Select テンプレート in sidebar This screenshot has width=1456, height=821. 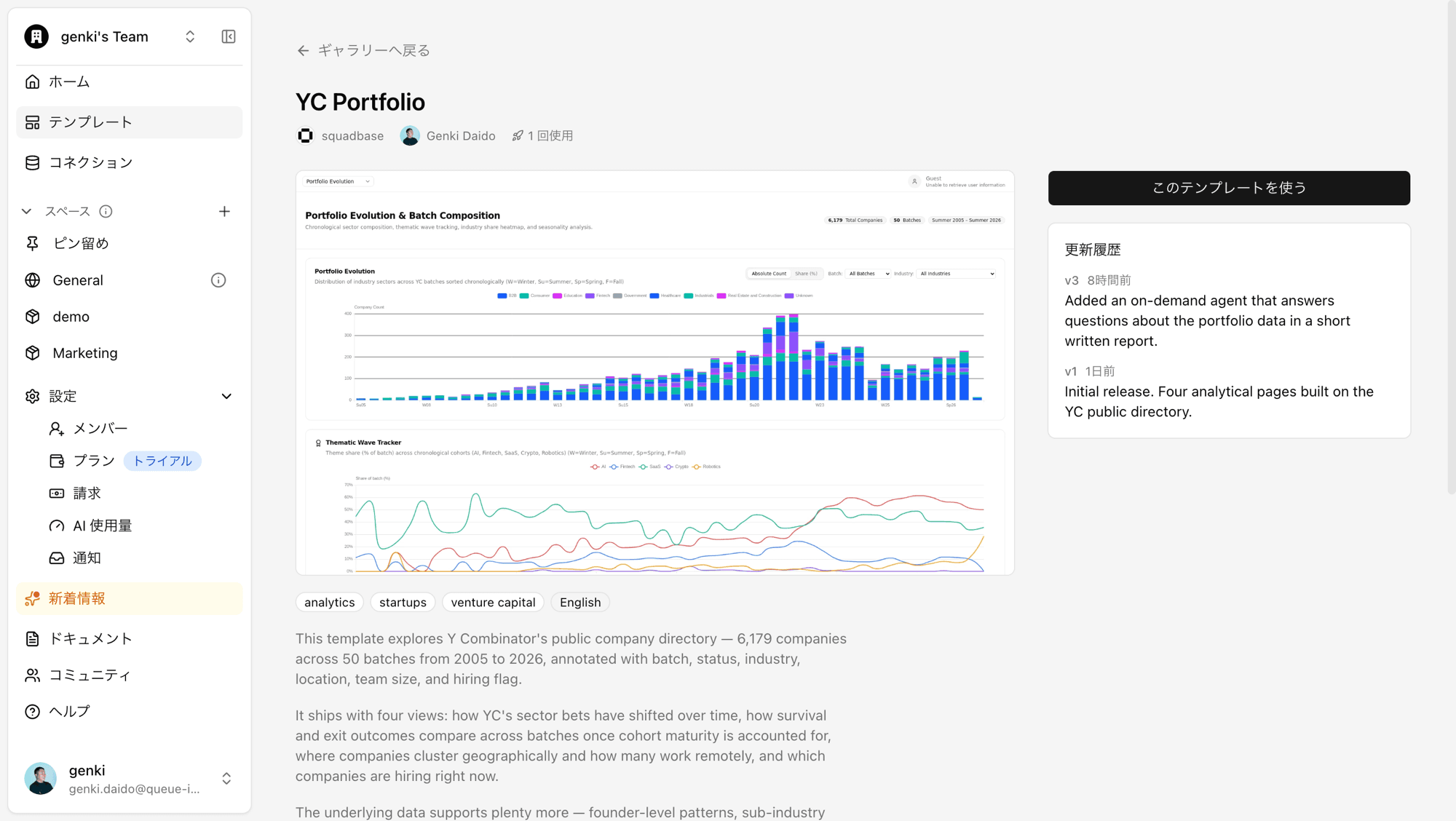129,122
